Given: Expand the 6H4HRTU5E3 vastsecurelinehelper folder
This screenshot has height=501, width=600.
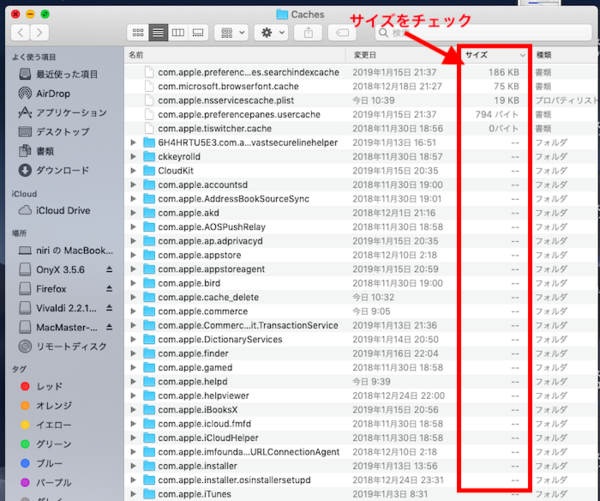Looking at the screenshot, I should (133, 142).
